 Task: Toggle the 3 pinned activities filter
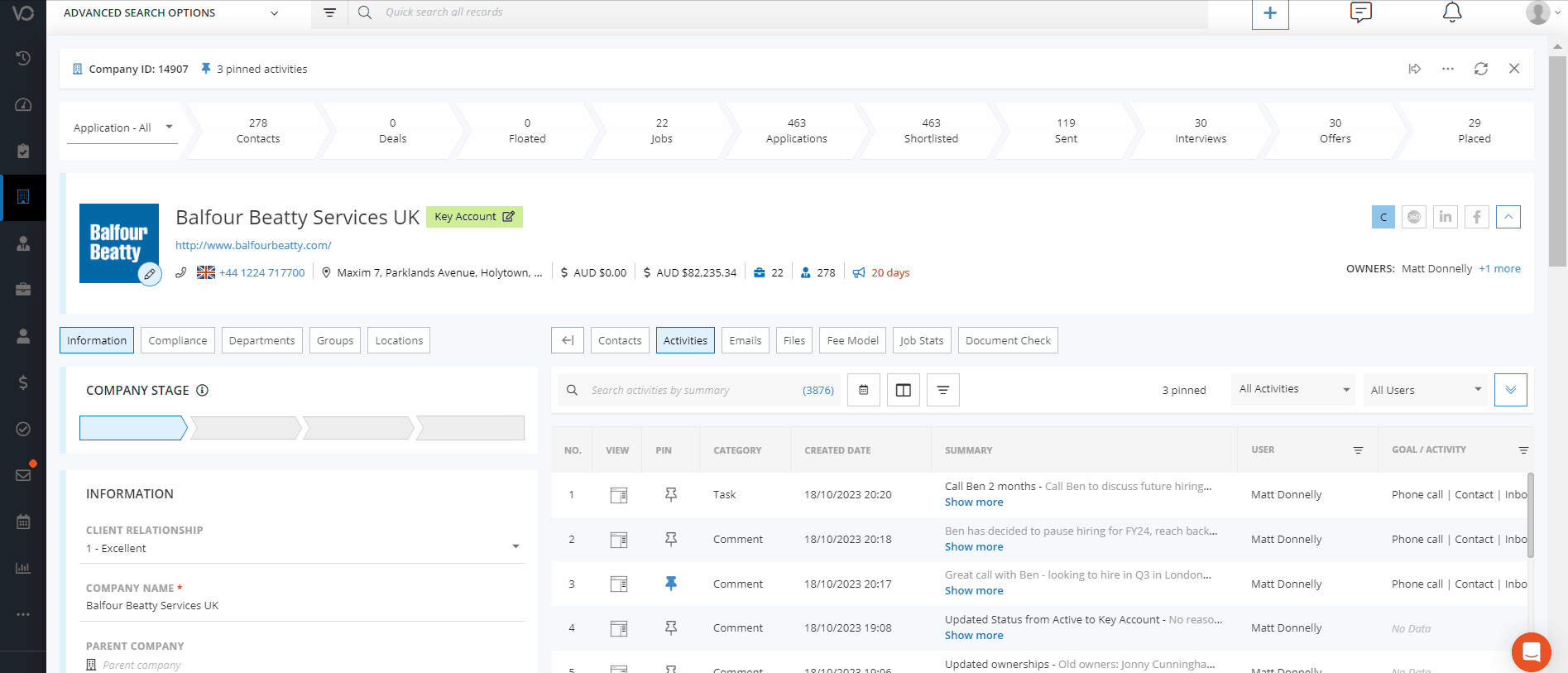pos(1184,390)
